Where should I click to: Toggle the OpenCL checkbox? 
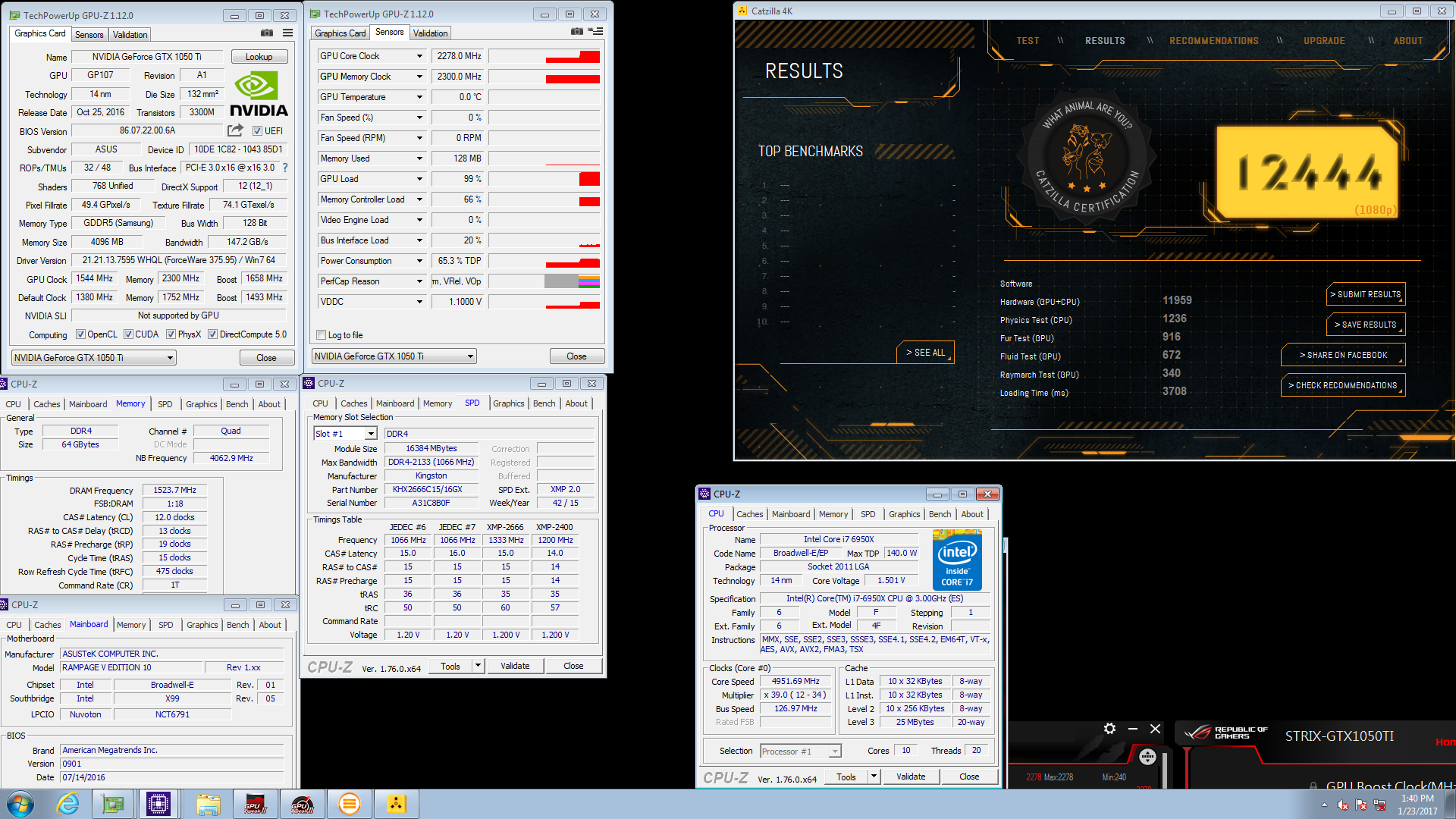(x=80, y=334)
